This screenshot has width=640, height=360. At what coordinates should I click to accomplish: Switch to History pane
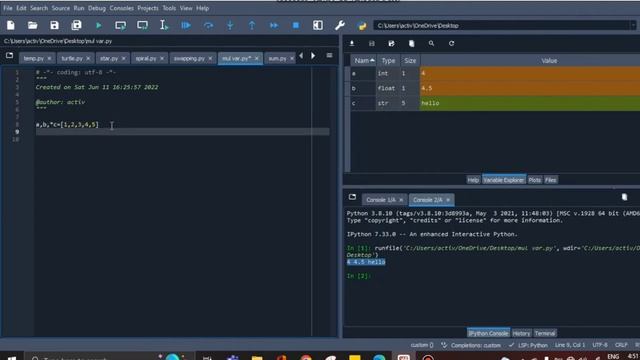click(521, 333)
